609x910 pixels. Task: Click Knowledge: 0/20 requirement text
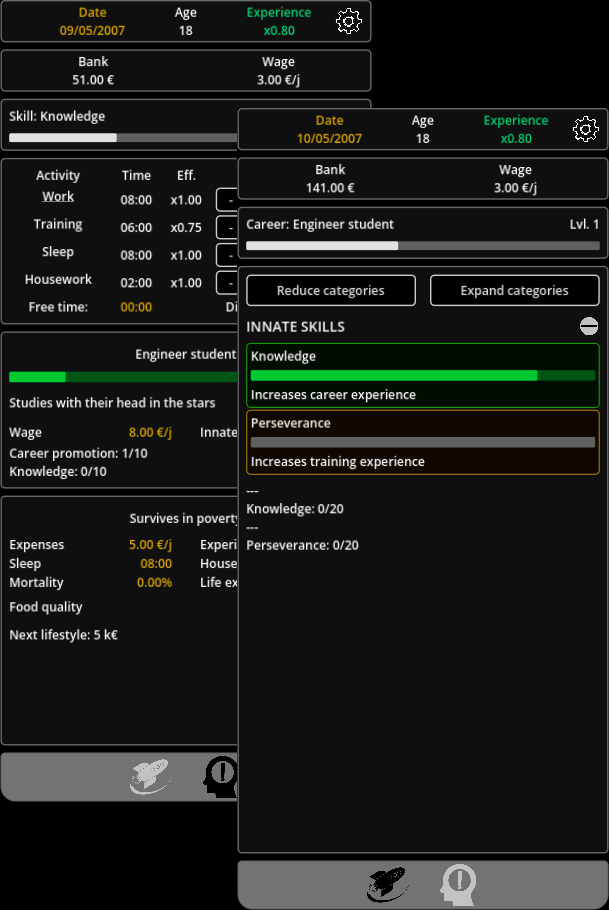[x=295, y=509]
